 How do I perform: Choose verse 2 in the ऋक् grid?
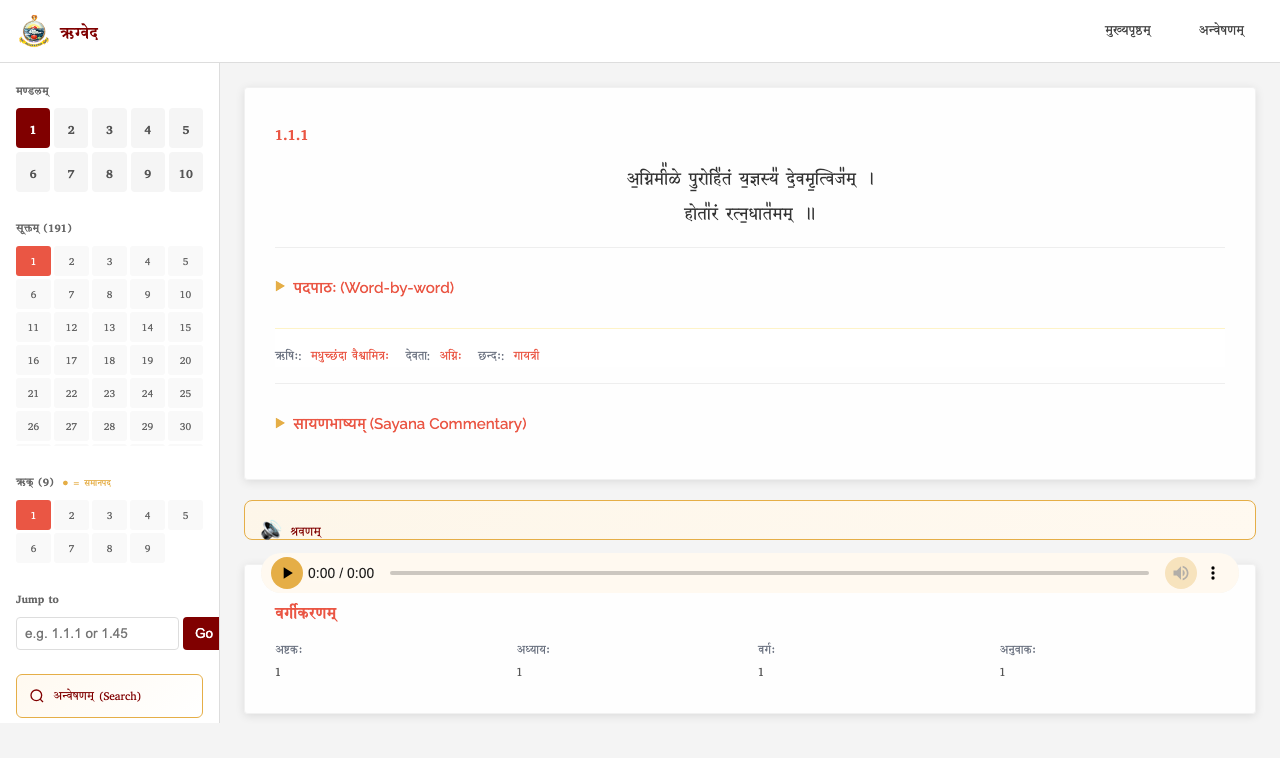pos(71,515)
